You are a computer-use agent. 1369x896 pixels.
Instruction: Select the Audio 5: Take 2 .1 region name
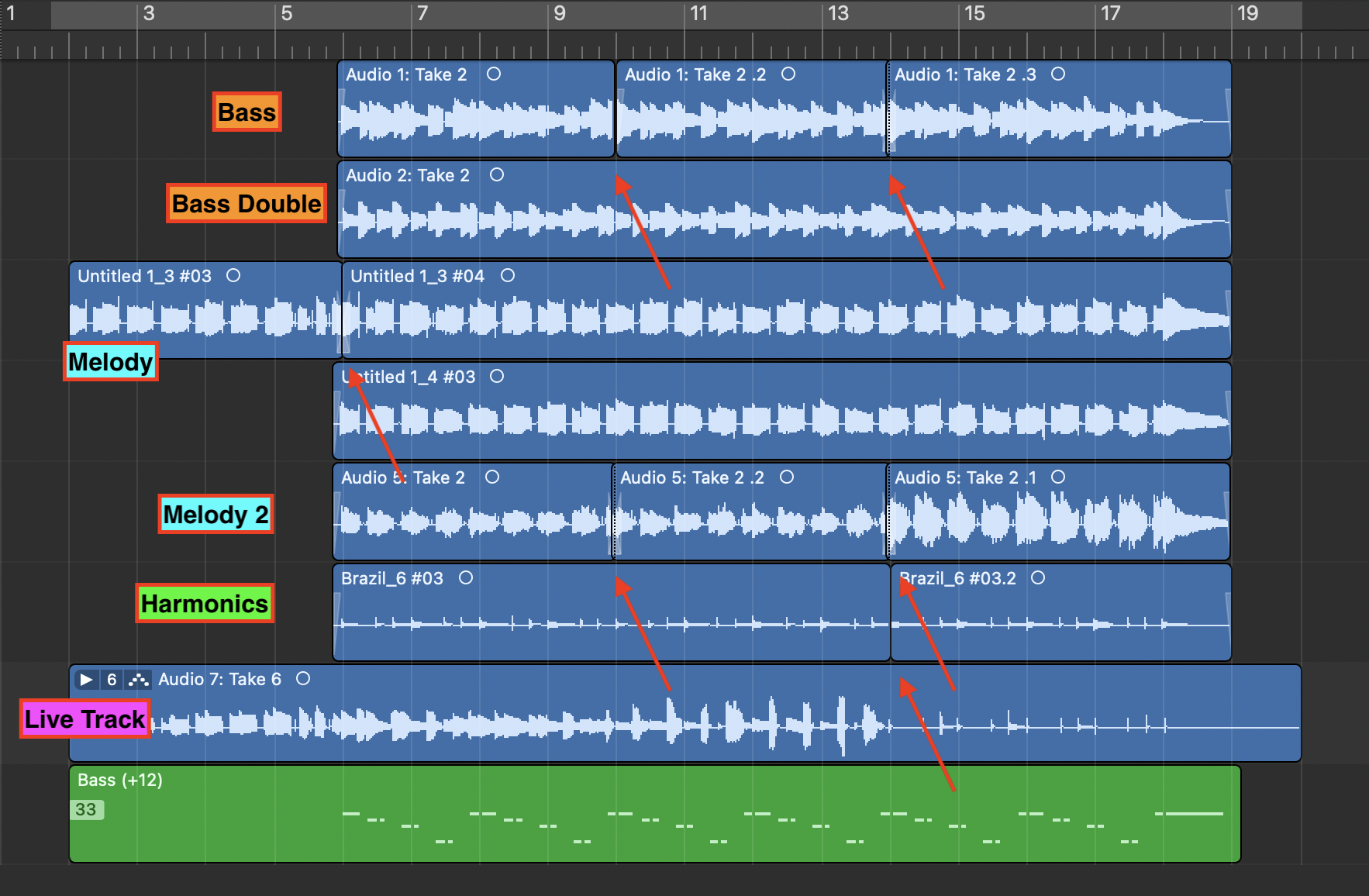(965, 477)
